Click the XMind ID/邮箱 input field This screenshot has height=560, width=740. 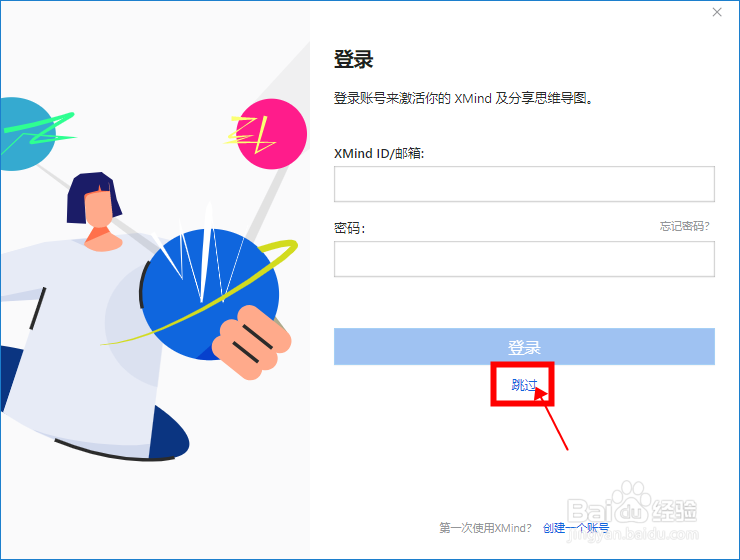pos(524,184)
